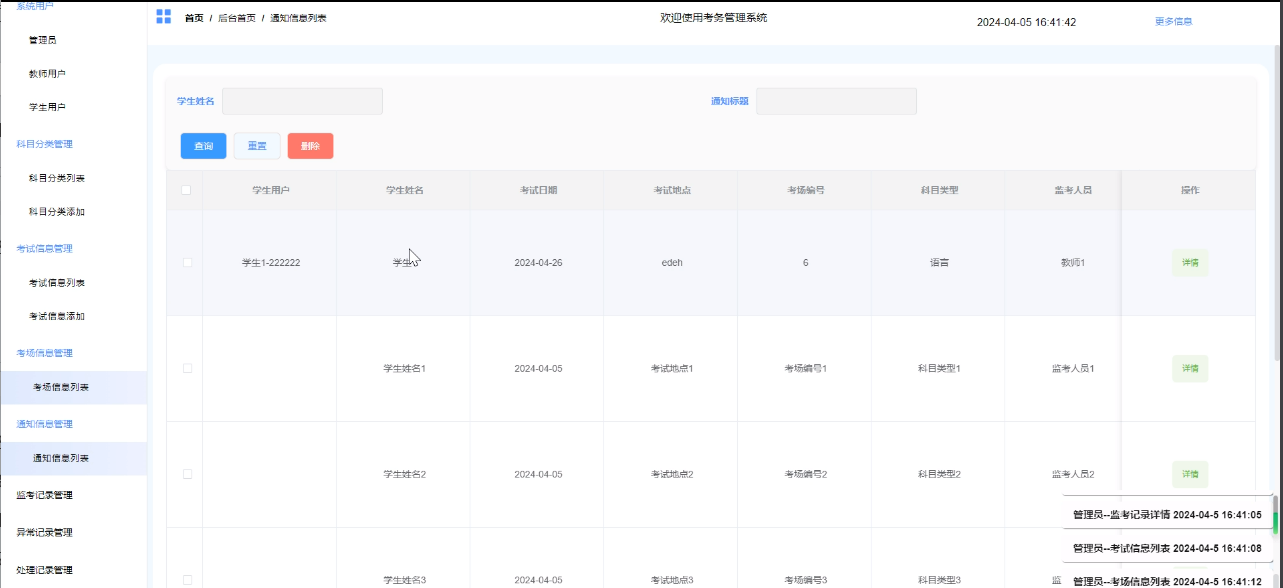Focus the 通知标题 search input

836,101
